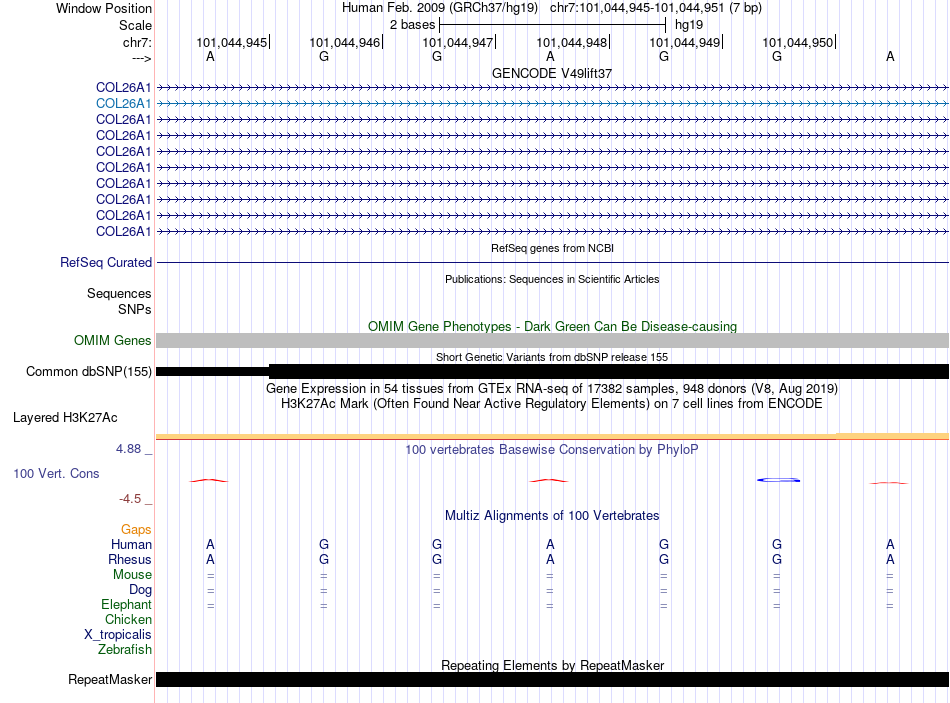Click the RefSeq Curated intron line
This screenshot has height=703, width=950.
pyautogui.click(x=552, y=262)
